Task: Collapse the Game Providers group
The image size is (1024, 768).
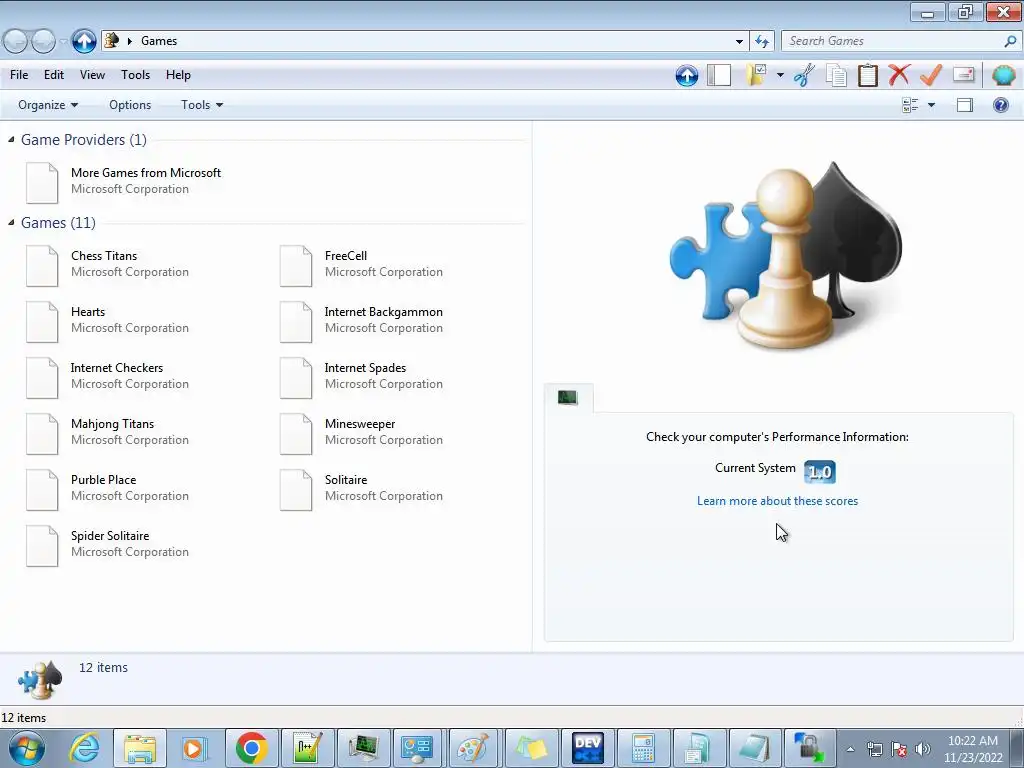Action: click(11, 139)
